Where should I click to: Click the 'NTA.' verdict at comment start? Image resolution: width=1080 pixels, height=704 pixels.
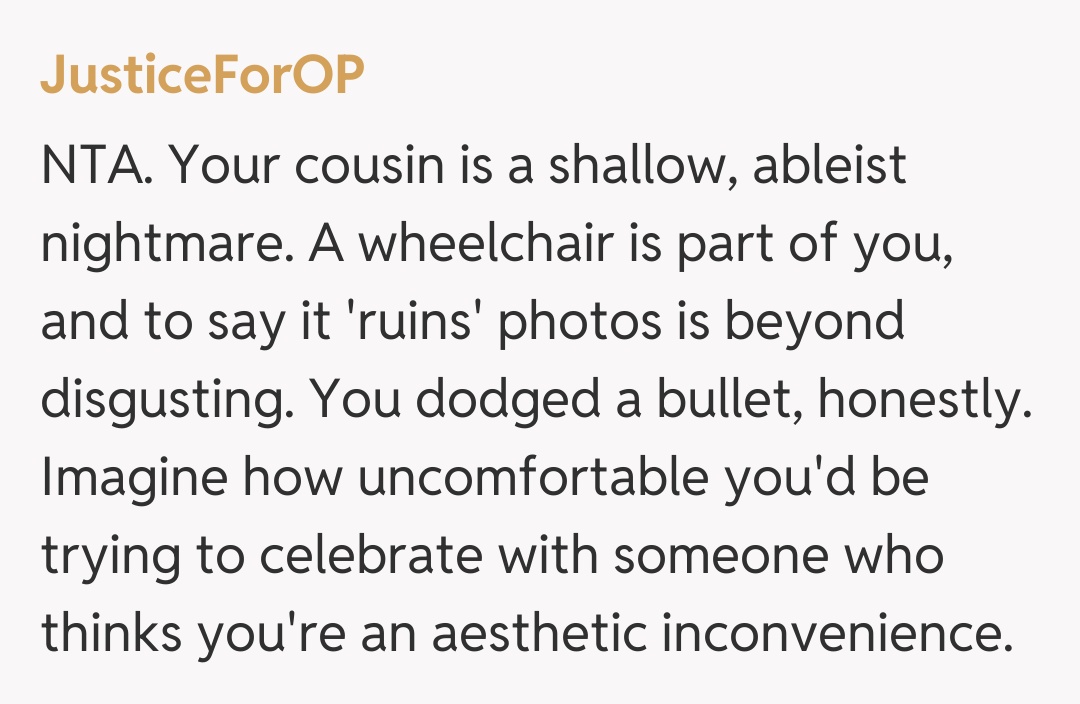tap(97, 165)
